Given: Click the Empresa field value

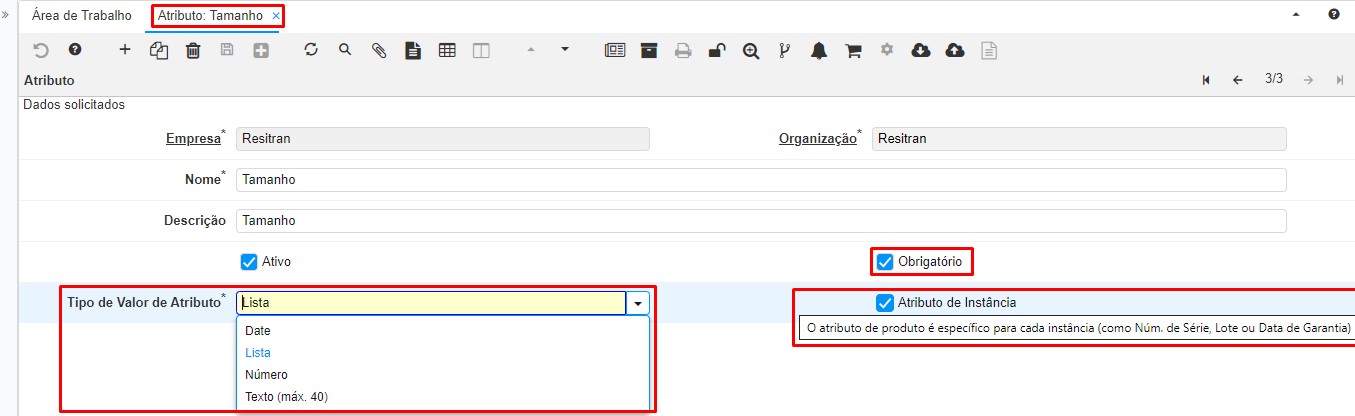Looking at the screenshot, I should pyautogui.click(x=443, y=139).
